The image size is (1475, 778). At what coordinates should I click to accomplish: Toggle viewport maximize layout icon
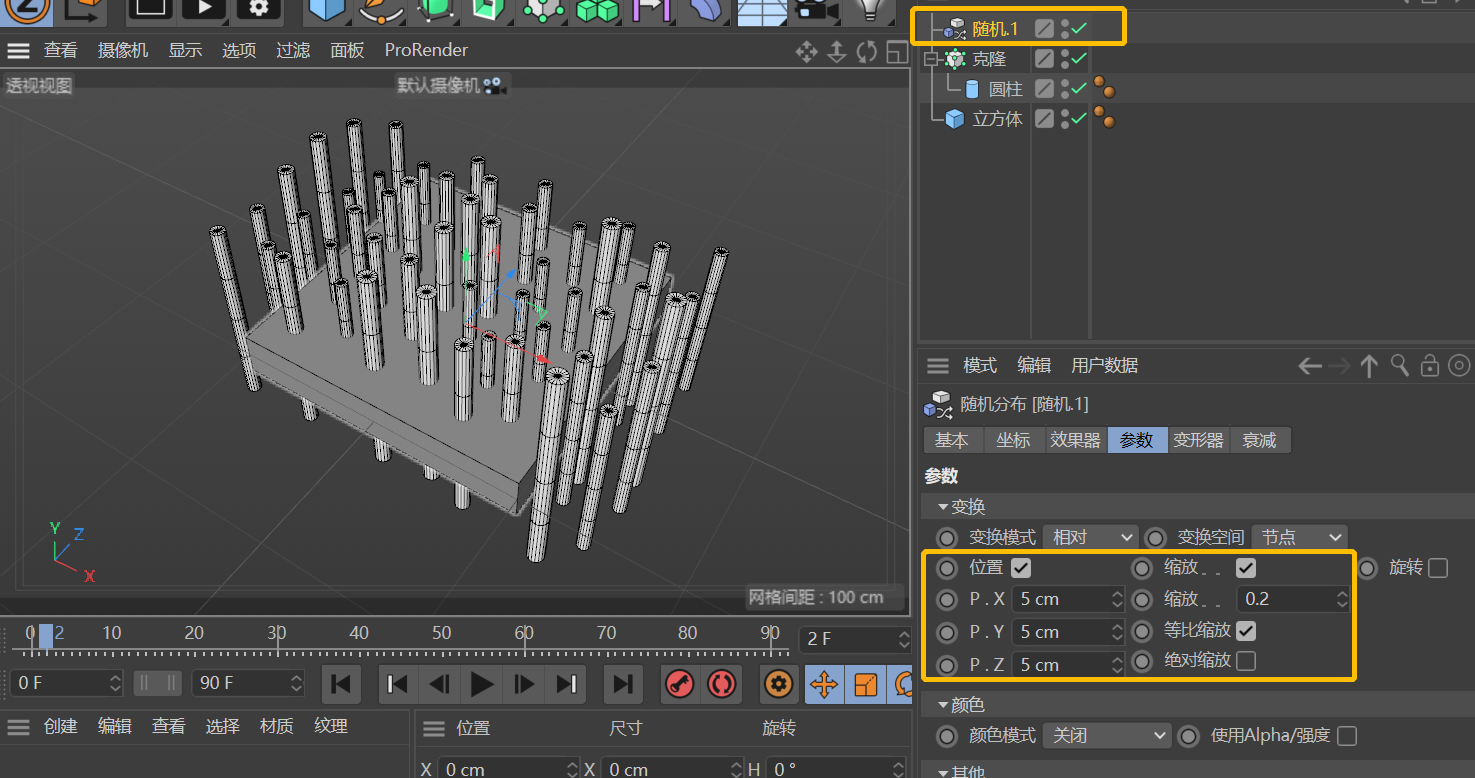click(x=897, y=52)
